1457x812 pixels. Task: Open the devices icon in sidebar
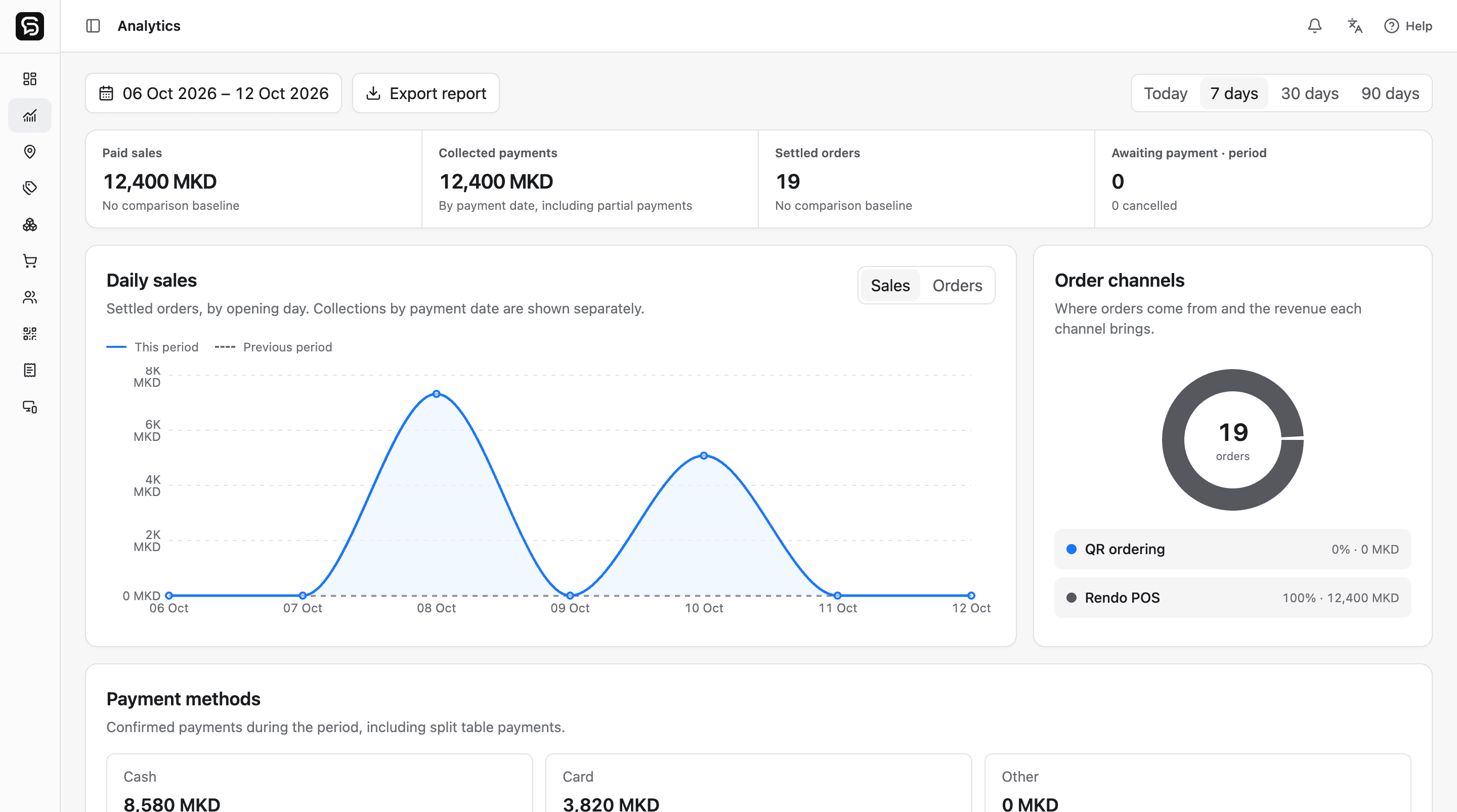(x=29, y=407)
